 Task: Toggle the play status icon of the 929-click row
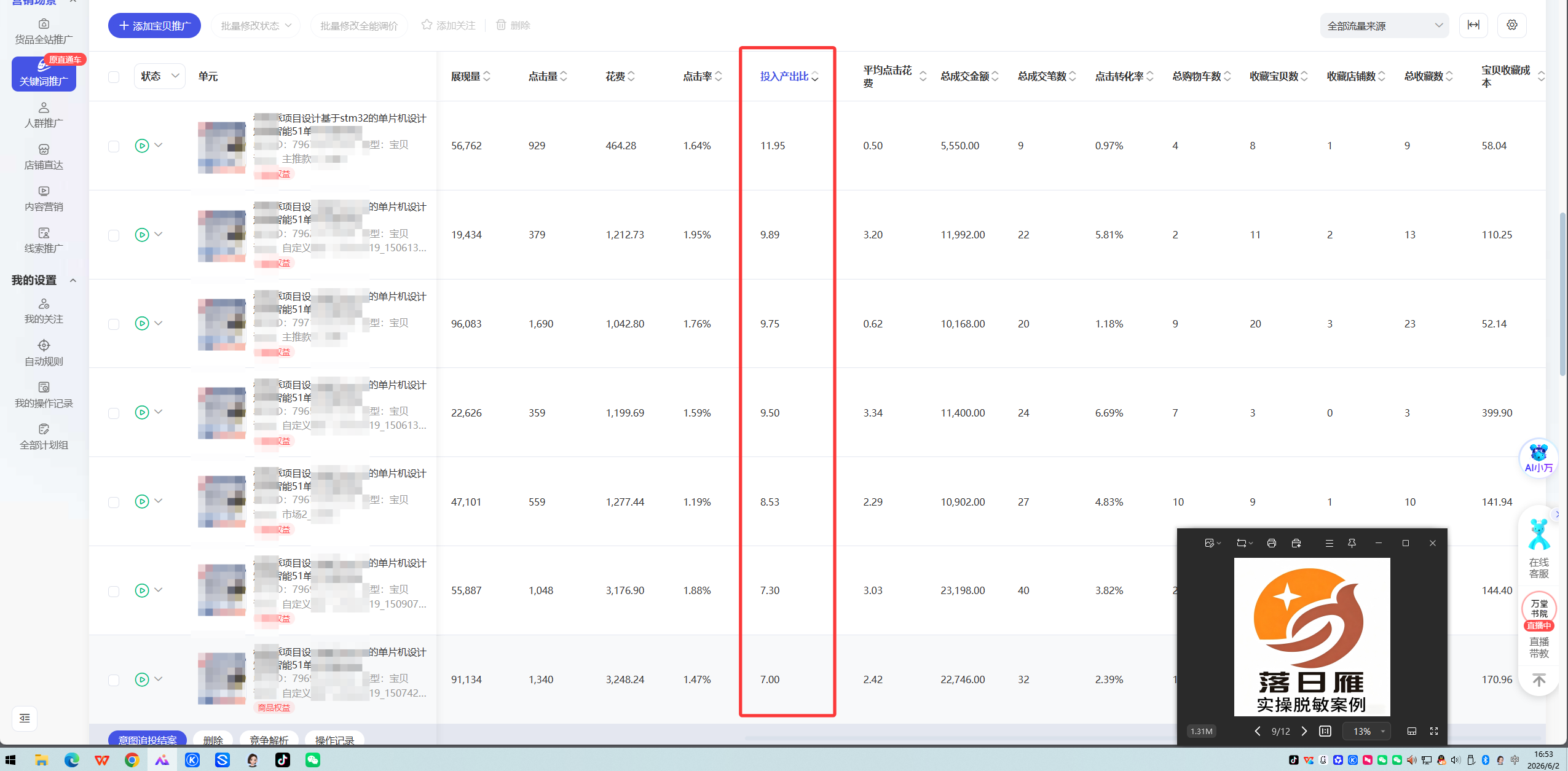pos(142,146)
